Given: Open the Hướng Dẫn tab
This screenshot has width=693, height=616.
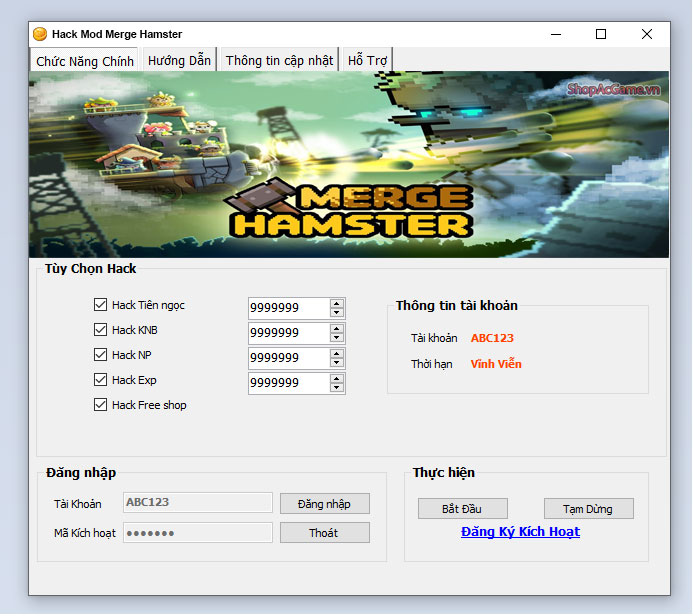Looking at the screenshot, I should 179,60.
